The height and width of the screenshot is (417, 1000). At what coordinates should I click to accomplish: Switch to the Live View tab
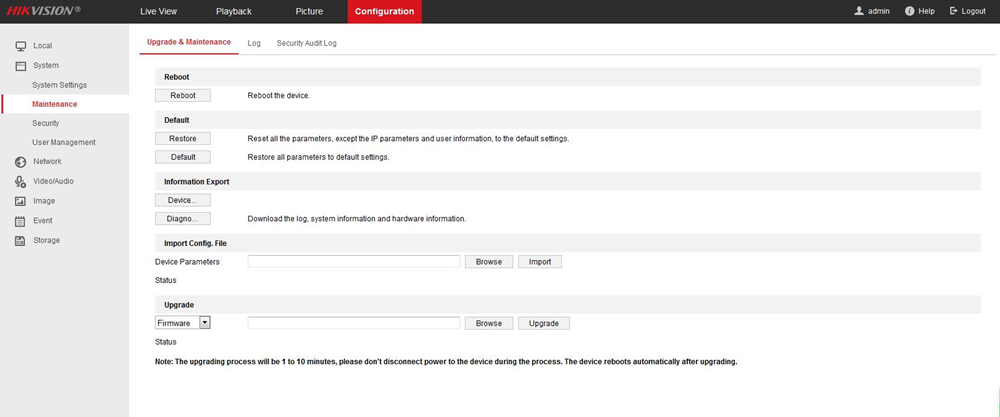[160, 11]
